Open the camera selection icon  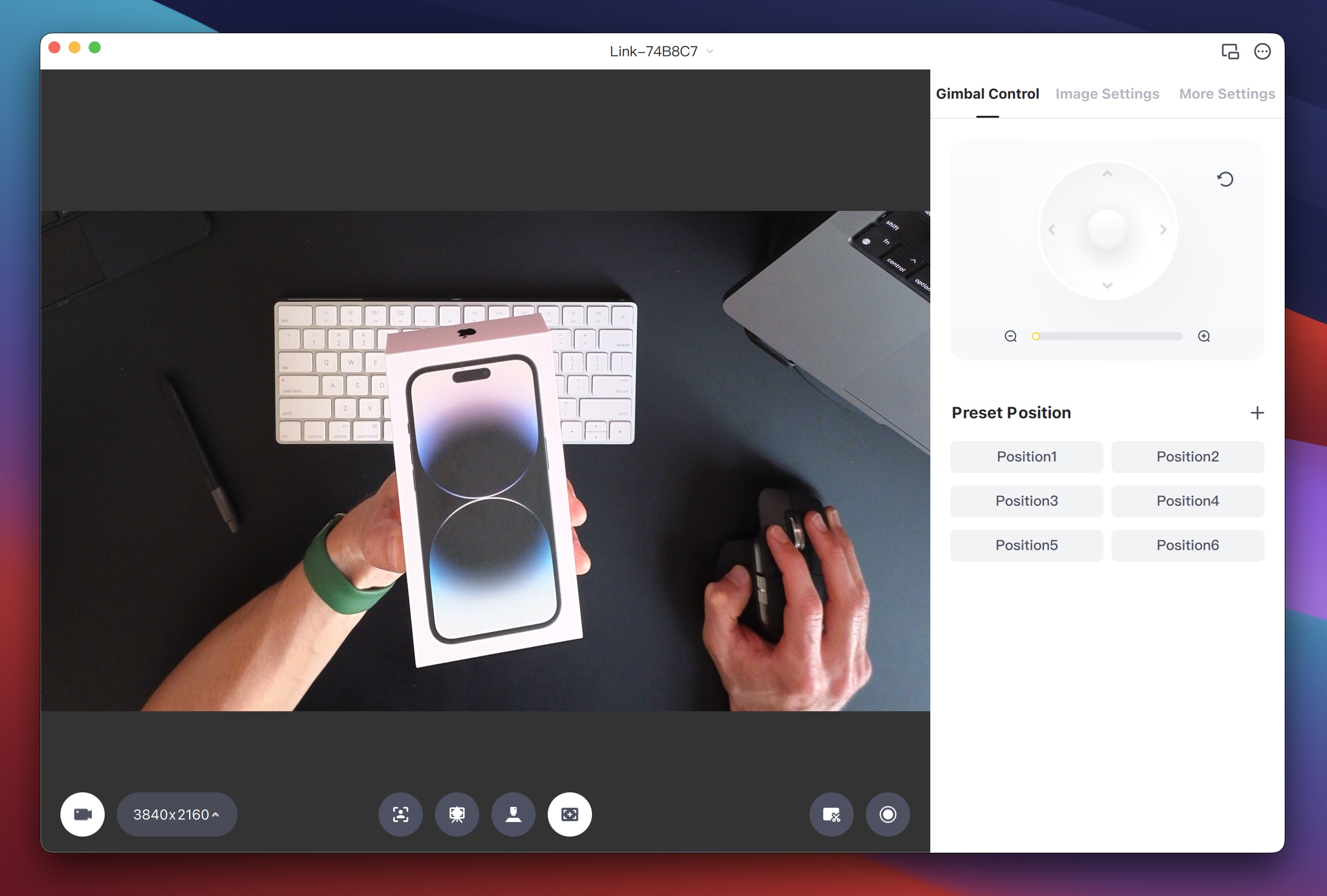[82, 815]
